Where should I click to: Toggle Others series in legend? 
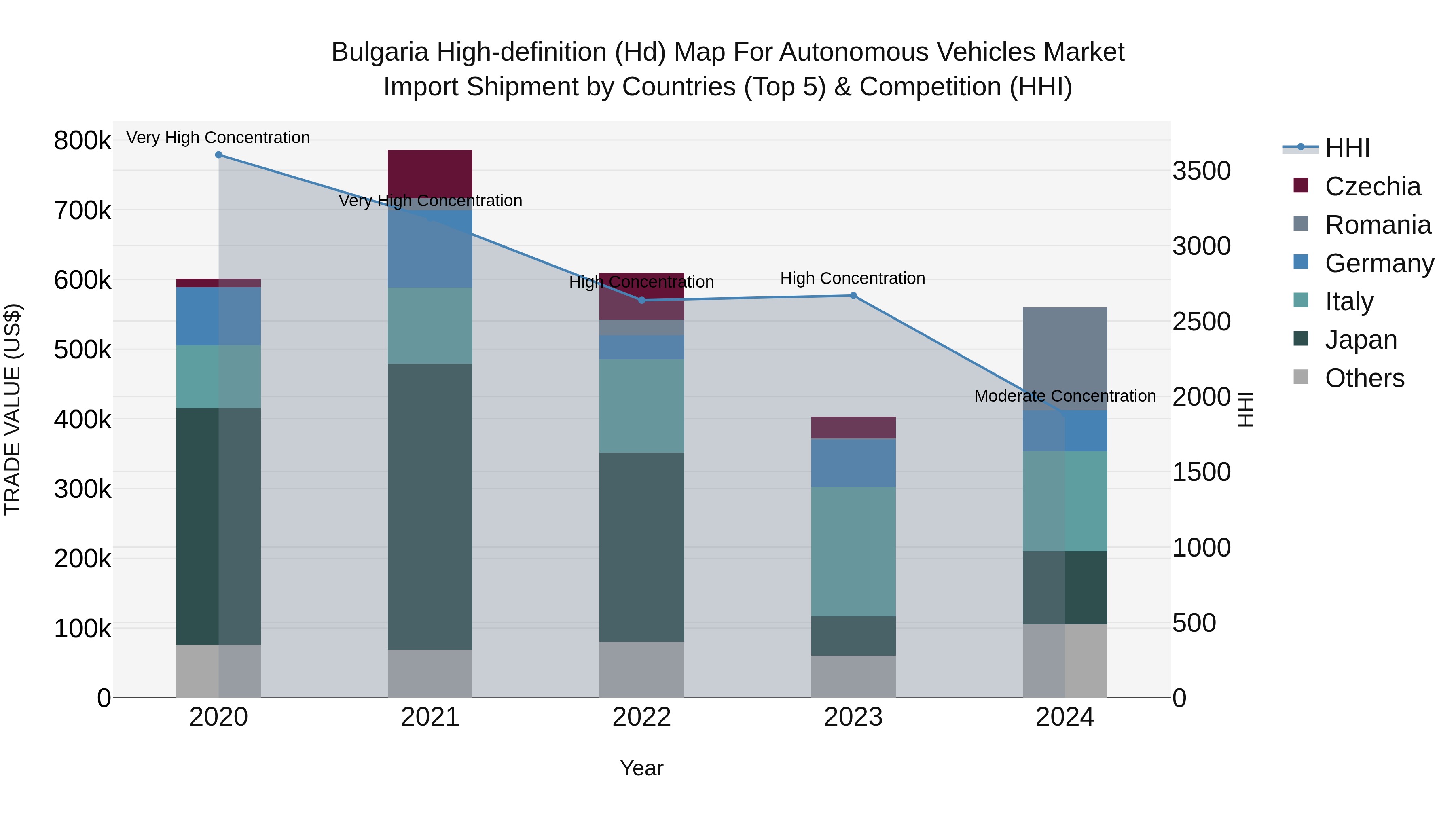click(x=1348, y=378)
